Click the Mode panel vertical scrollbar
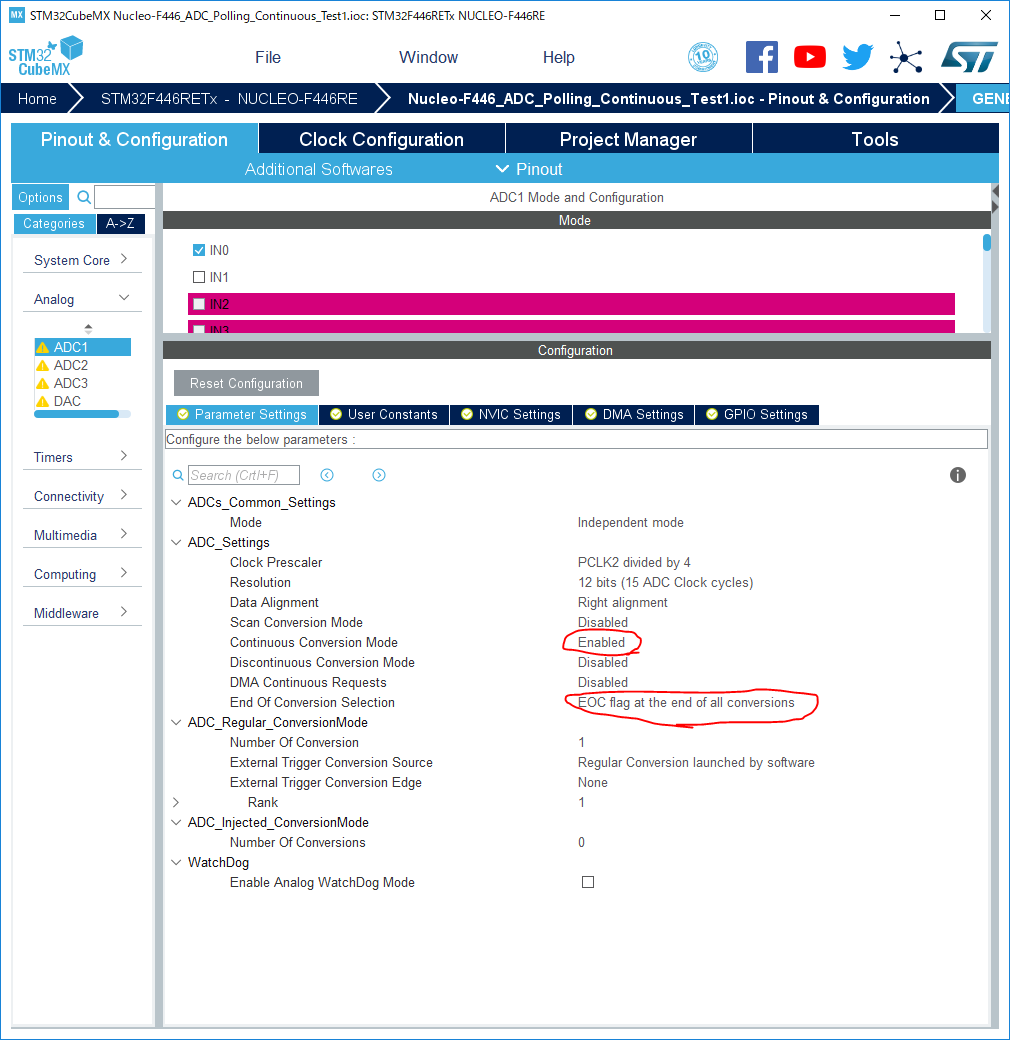The height and width of the screenshot is (1040, 1010). 987,243
